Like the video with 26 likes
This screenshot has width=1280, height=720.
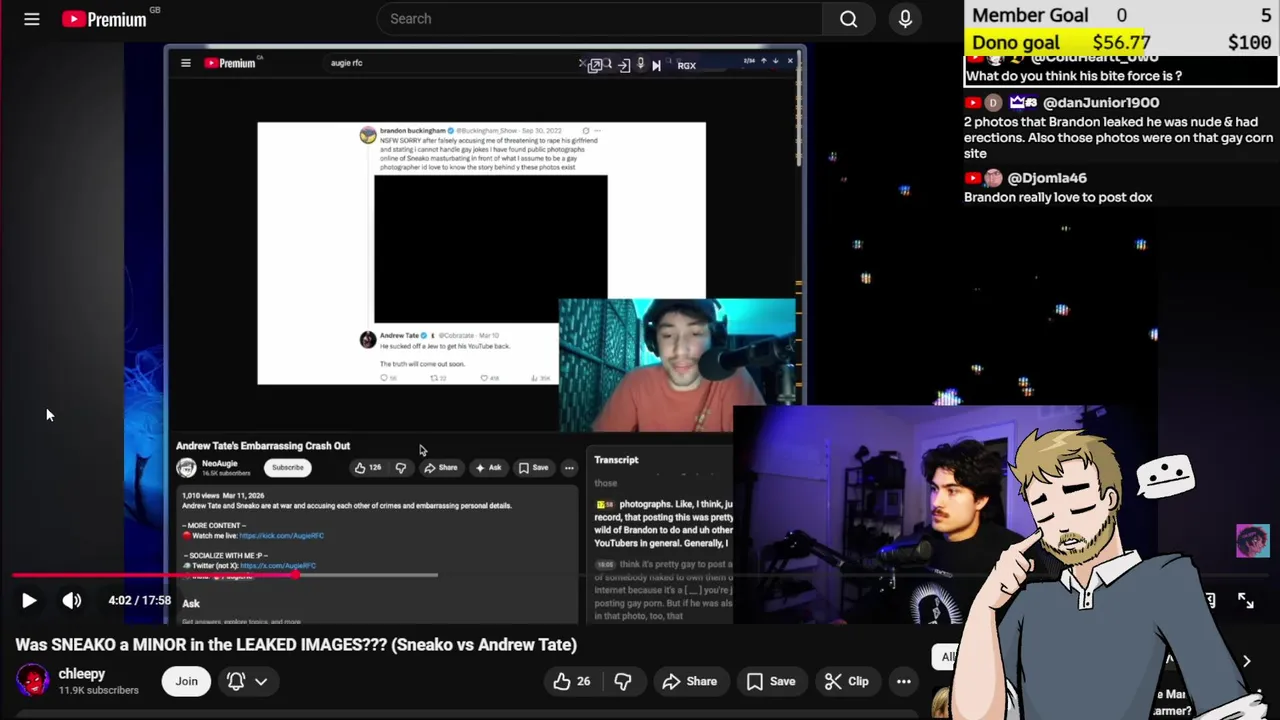(572, 681)
